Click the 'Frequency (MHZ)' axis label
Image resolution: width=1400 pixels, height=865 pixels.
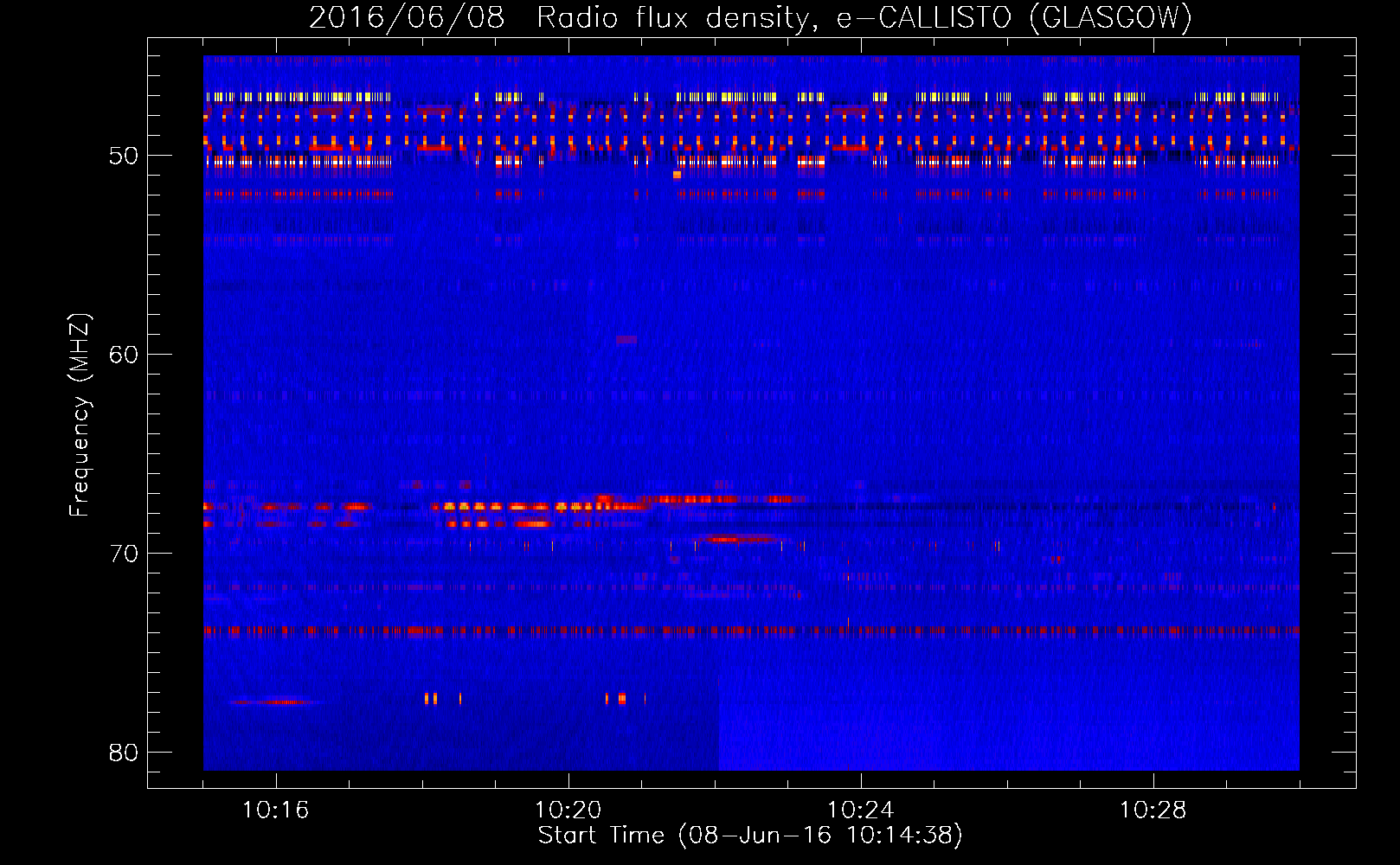(80, 415)
